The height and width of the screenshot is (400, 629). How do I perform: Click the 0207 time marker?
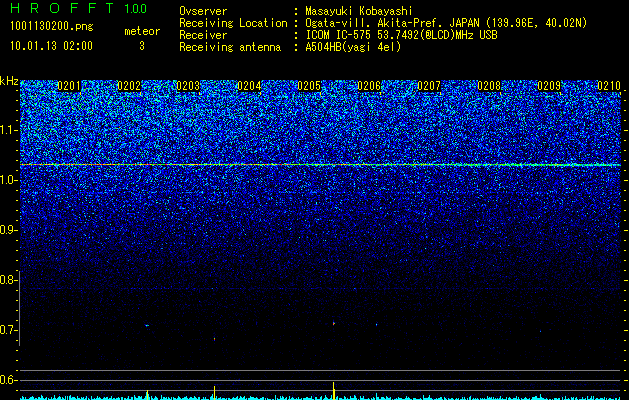click(429, 86)
